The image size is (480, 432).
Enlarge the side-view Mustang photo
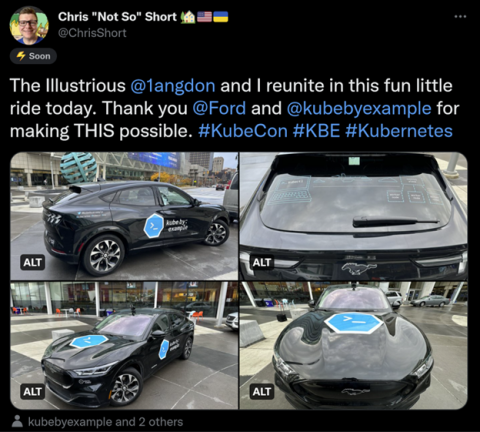124,216
